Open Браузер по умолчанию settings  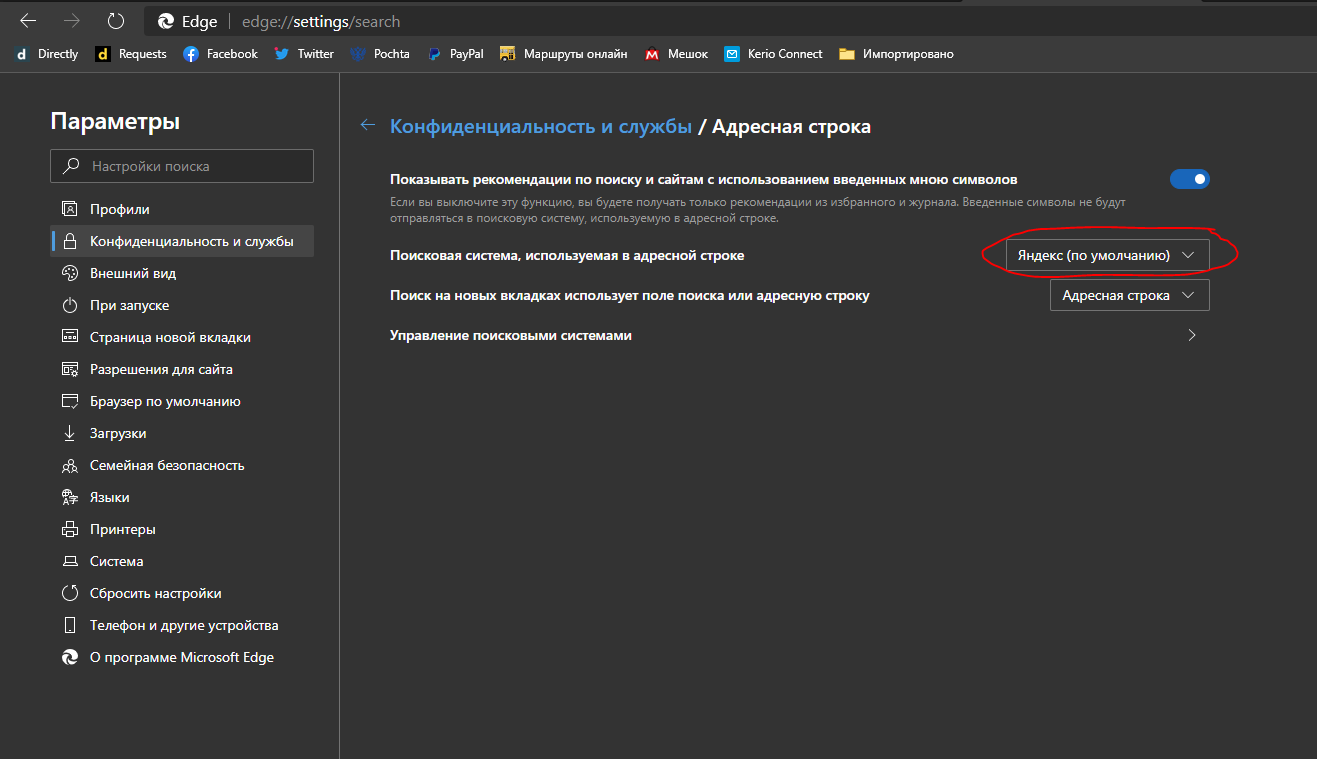(x=181, y=401)
